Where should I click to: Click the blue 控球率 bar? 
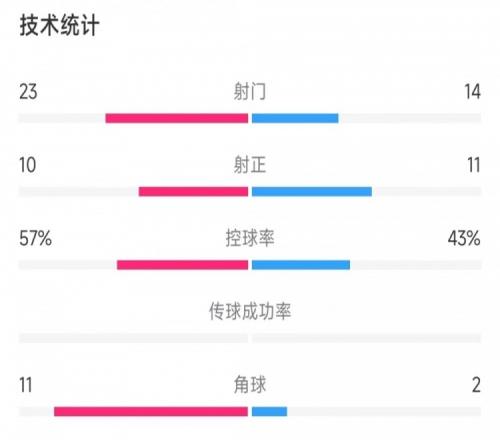(x=301, y=265)
